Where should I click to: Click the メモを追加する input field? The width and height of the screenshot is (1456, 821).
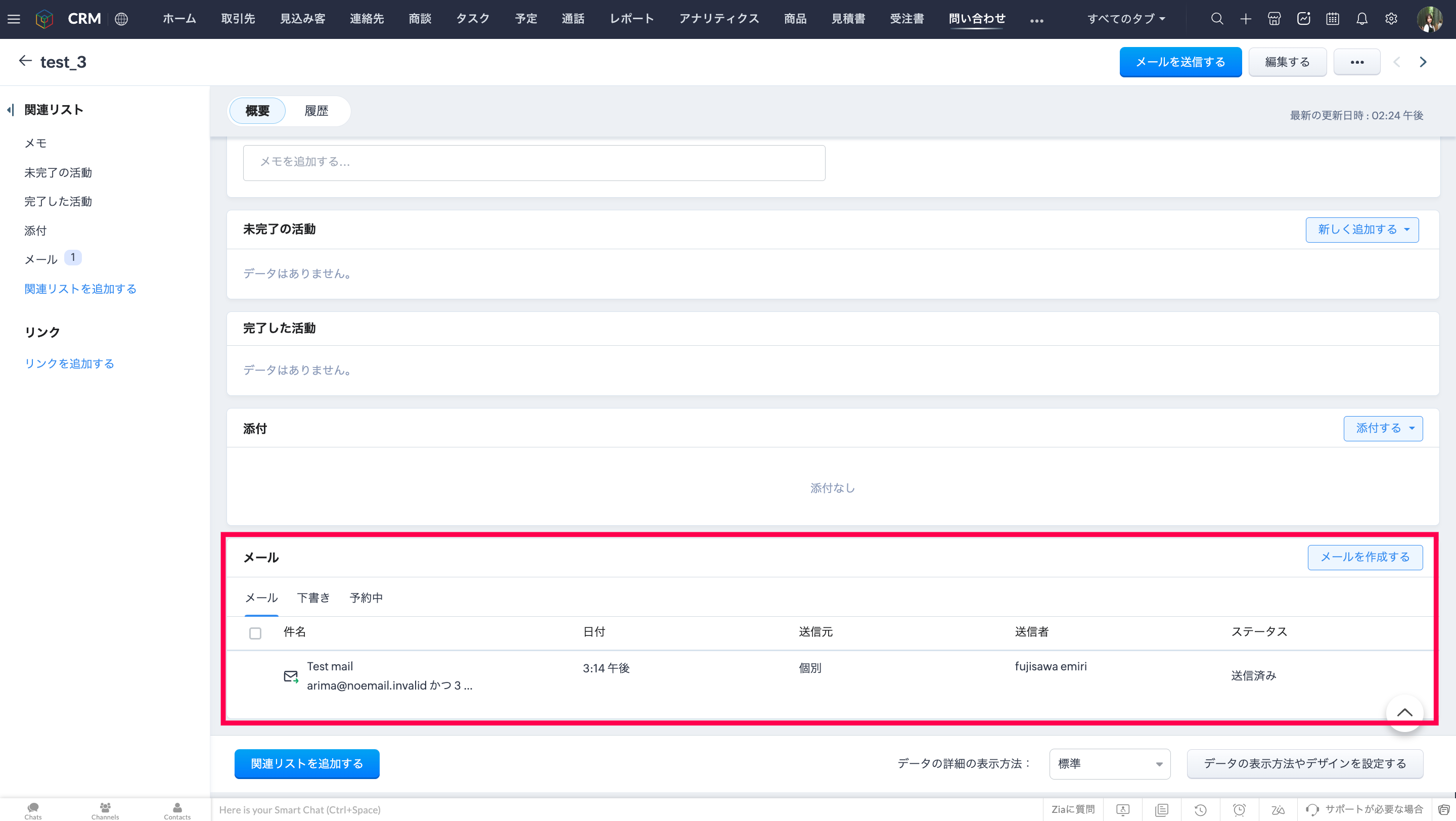[533, 163]
